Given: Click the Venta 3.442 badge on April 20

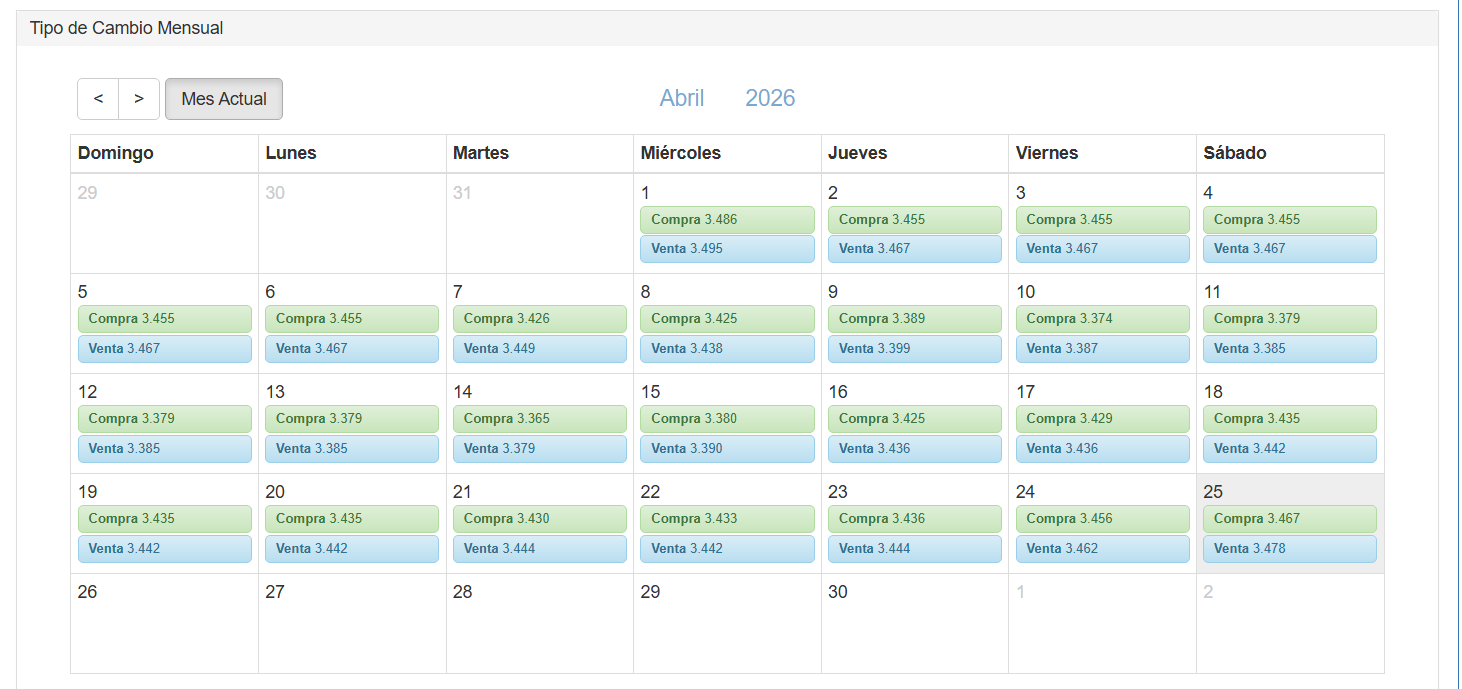Looking at the screenshot, I should 352,548.
